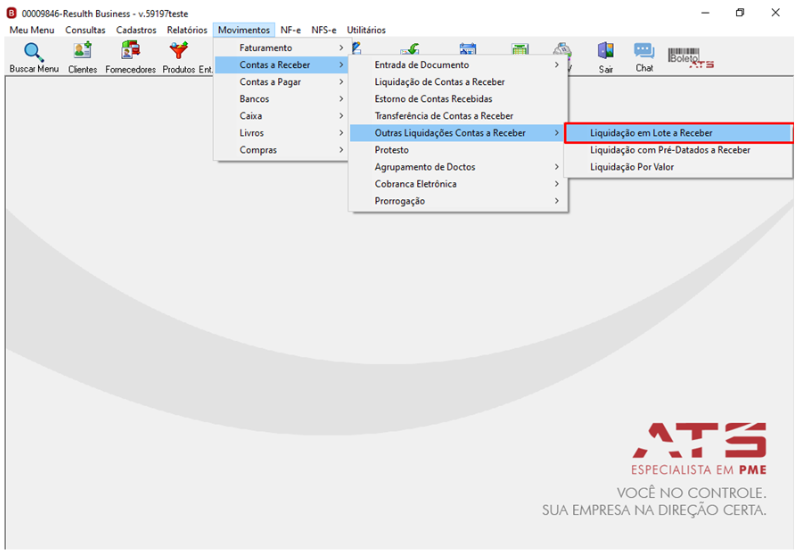
Task: Open the NFS-e menu
Action: tap(324, 30)
